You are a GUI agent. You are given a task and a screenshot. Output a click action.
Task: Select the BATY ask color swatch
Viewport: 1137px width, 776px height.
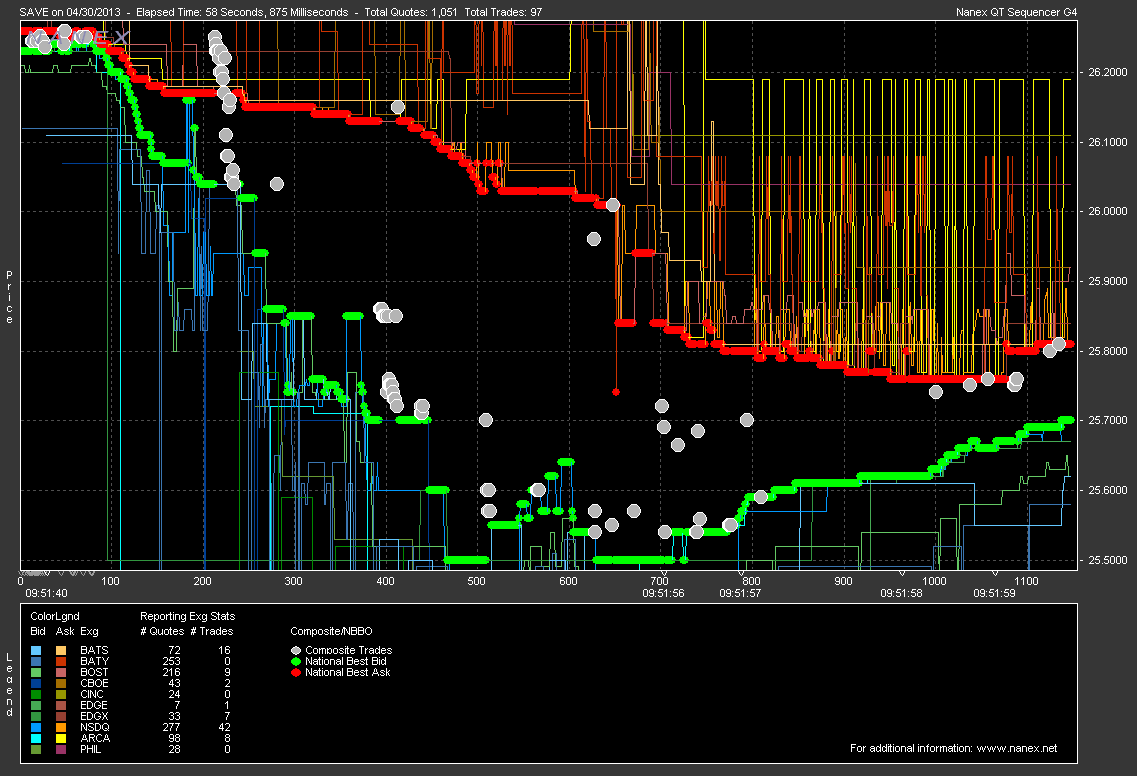[x=61, y=661]
